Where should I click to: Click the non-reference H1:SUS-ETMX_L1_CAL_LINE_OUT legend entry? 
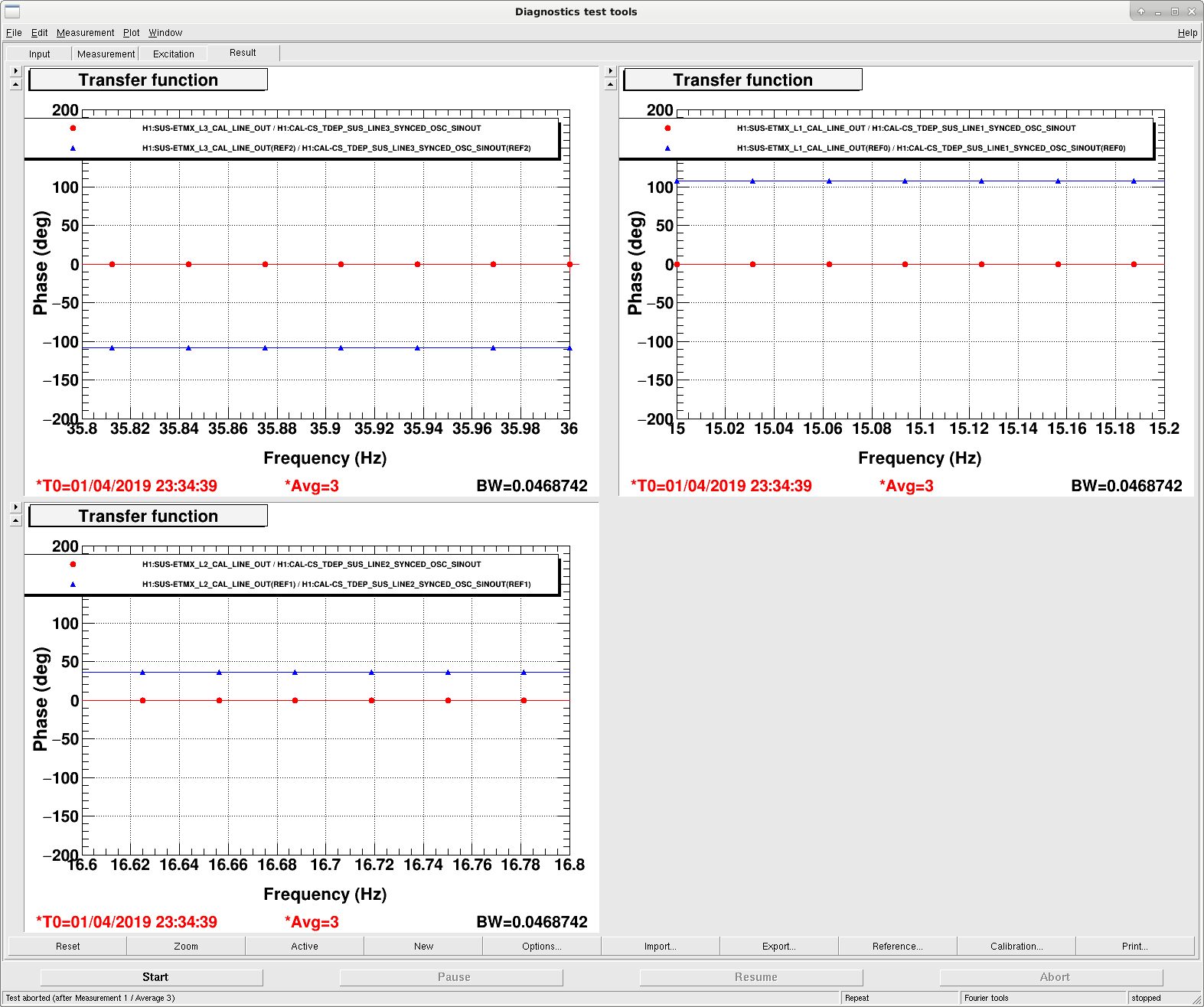tap(906, 129)
